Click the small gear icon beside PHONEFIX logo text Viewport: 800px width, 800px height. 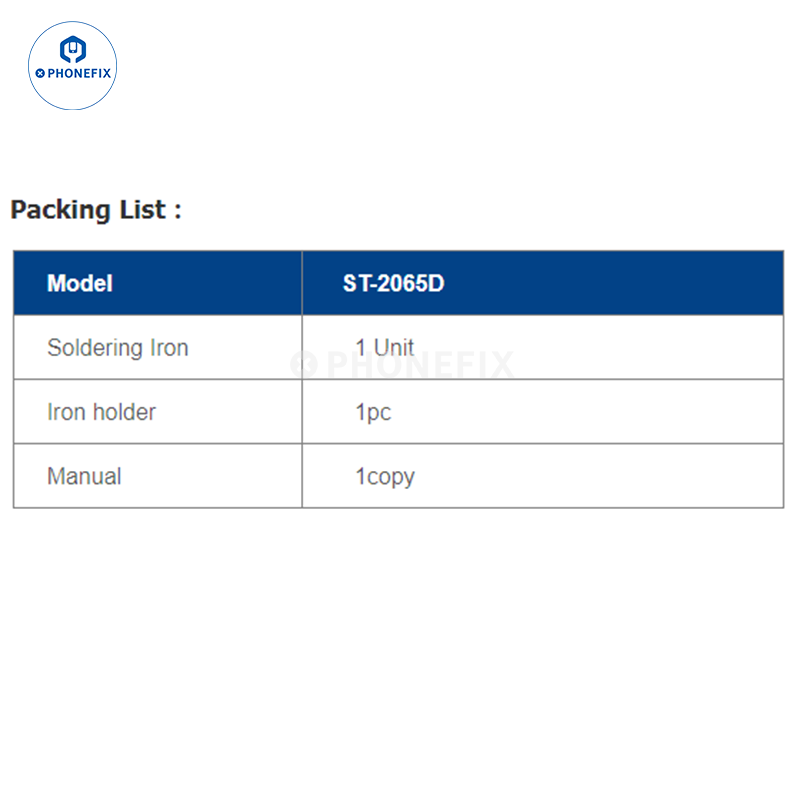click(x=39, y=74)
